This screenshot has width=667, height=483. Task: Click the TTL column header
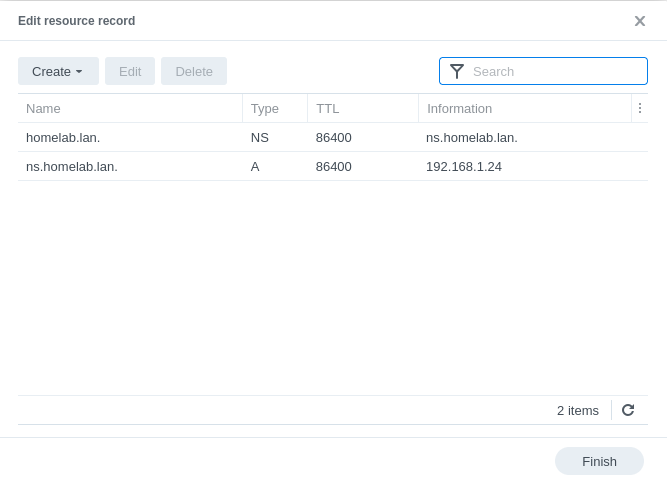[362, 108]
